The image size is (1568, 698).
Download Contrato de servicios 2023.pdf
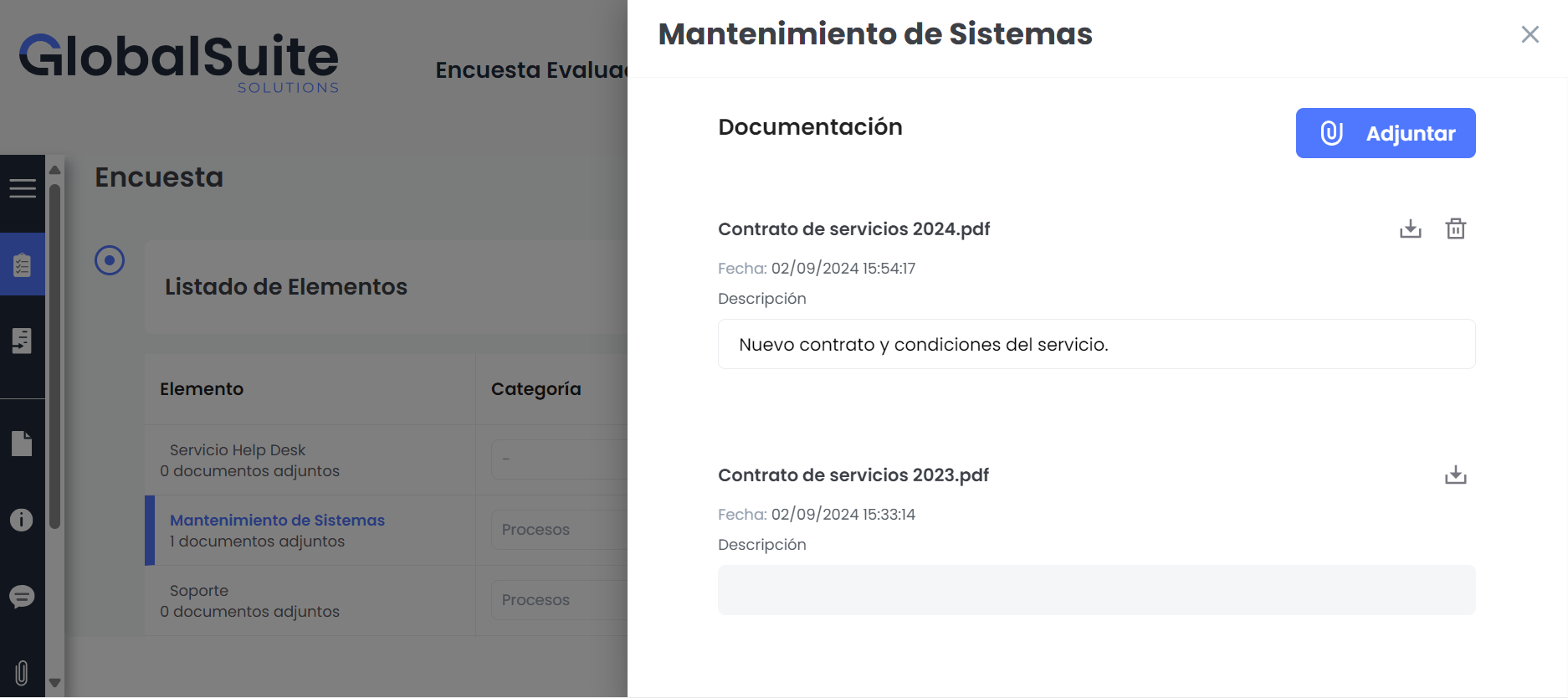[x=1455, y=475]
